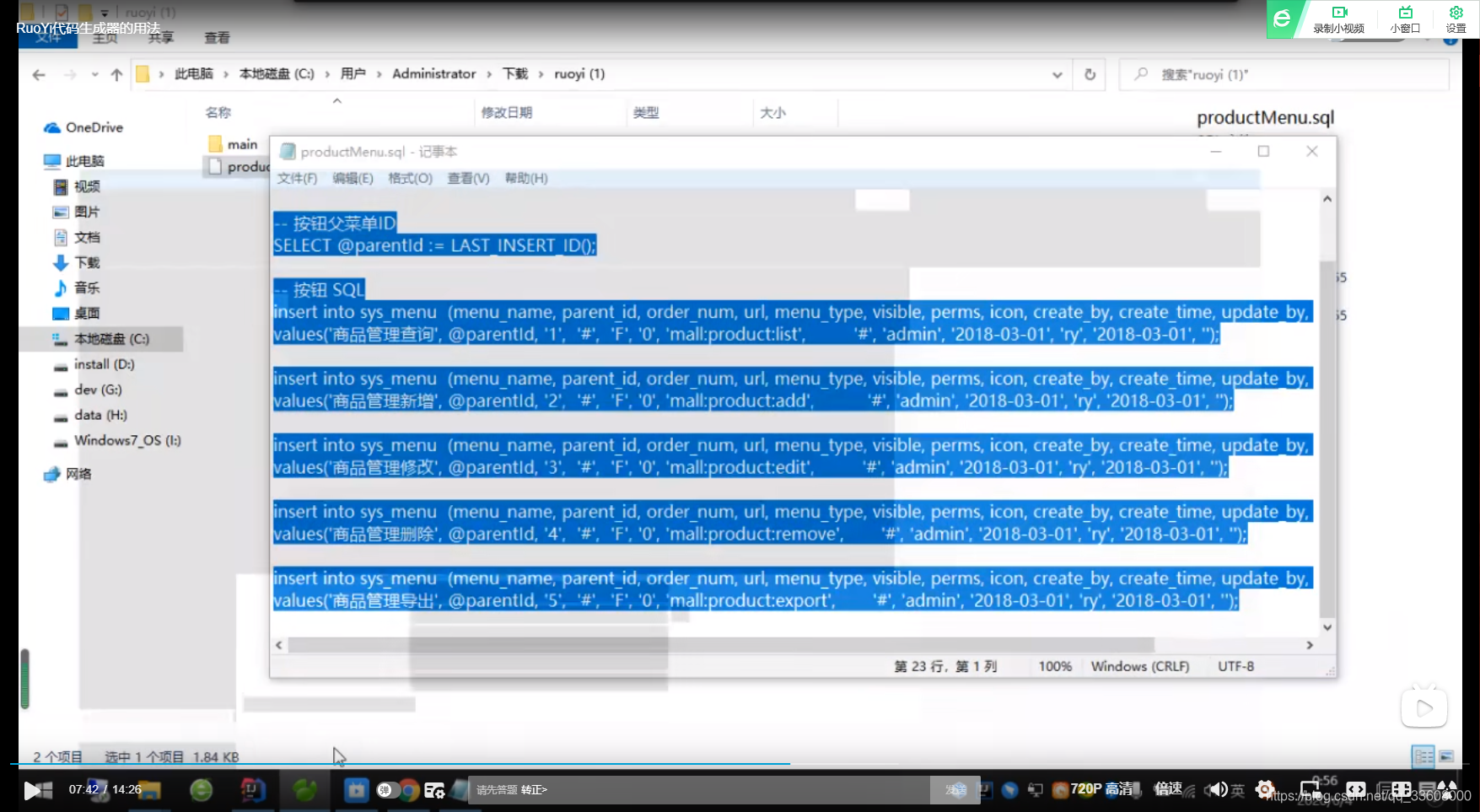Click the floating next-video play widget

1424,707
